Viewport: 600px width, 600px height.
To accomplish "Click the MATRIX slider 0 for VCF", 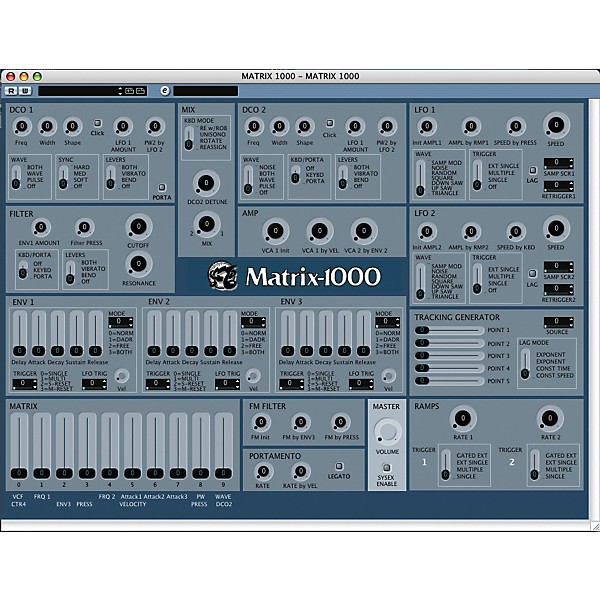I will (19, 446).
